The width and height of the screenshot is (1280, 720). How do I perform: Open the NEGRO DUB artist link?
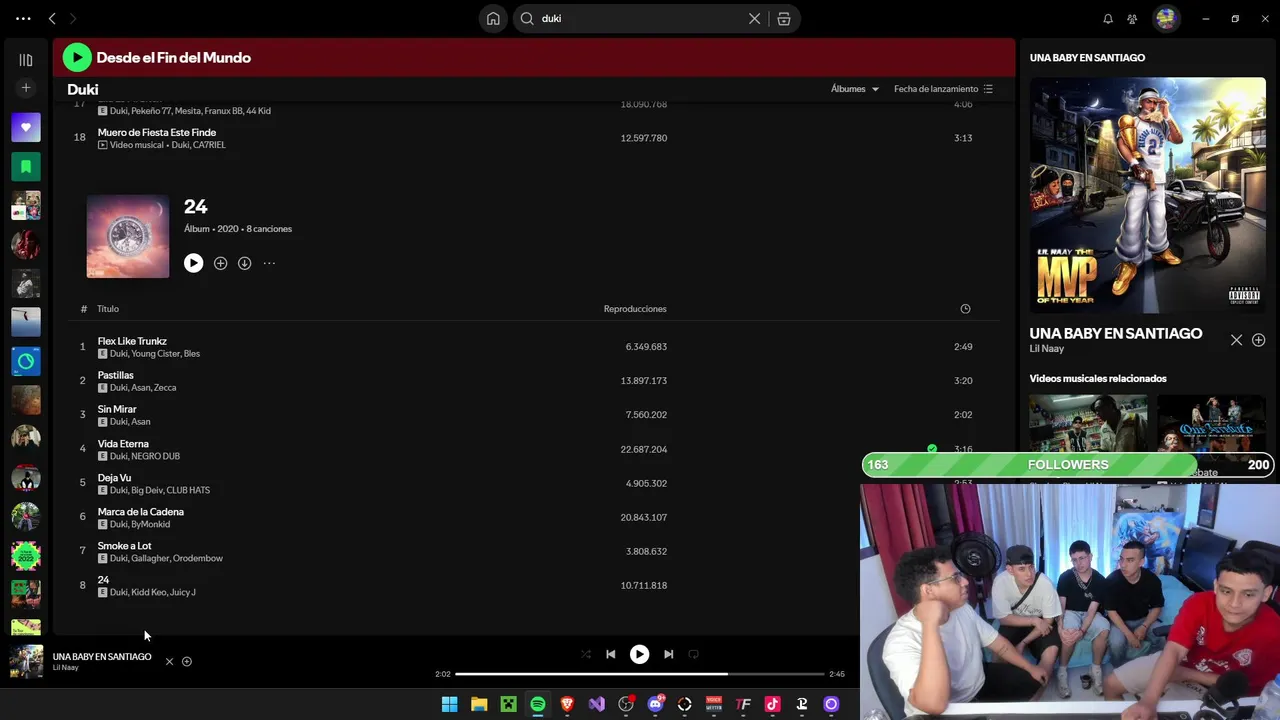156,456
